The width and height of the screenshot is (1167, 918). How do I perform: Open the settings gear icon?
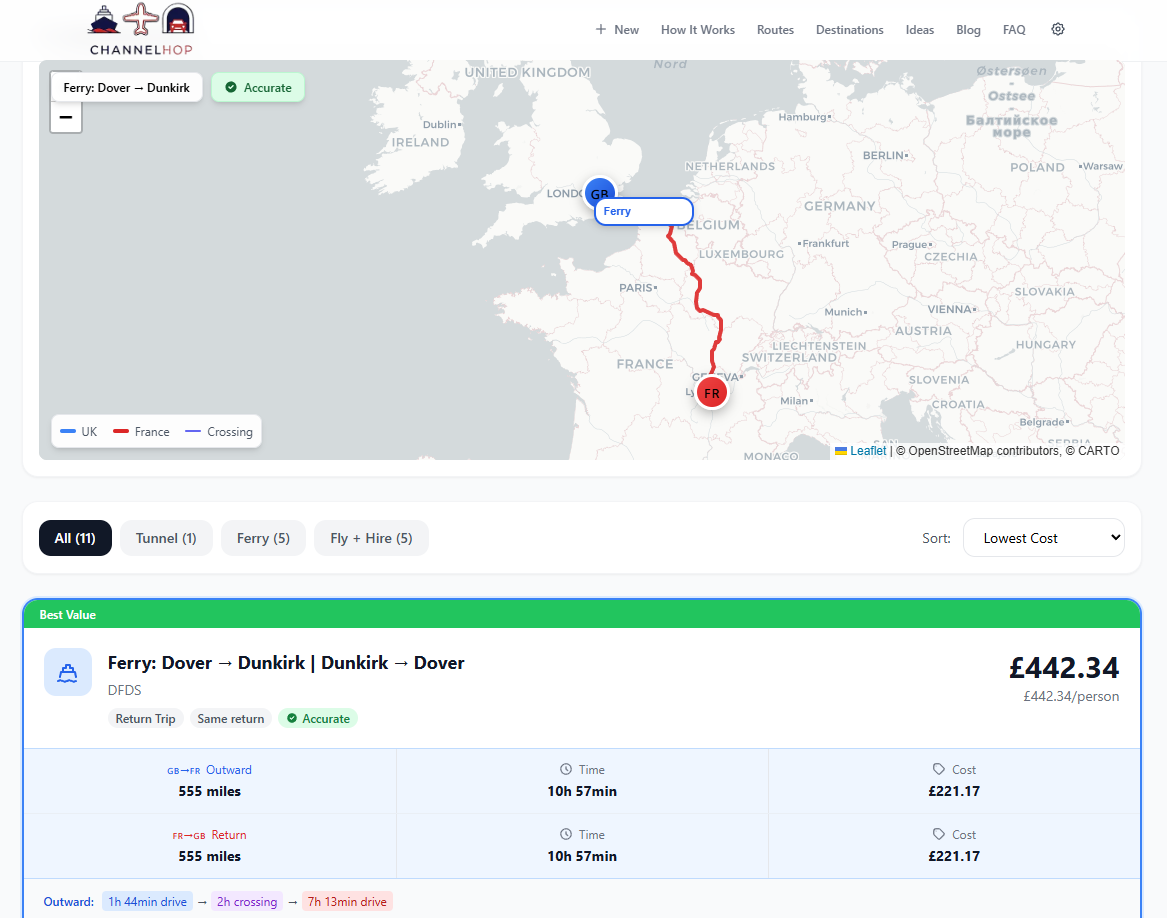(1057, 29)
